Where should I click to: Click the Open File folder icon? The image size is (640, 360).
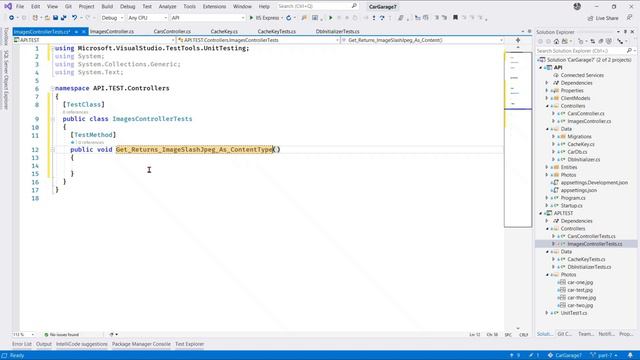pos(47,18)
